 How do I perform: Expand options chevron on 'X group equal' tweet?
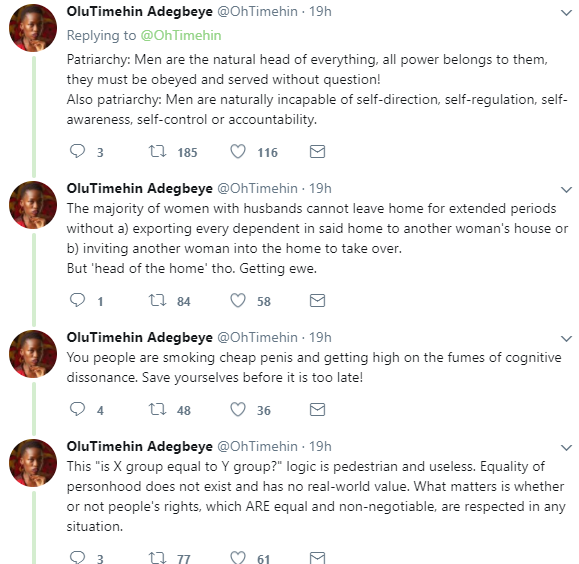(x=566, y=448)
